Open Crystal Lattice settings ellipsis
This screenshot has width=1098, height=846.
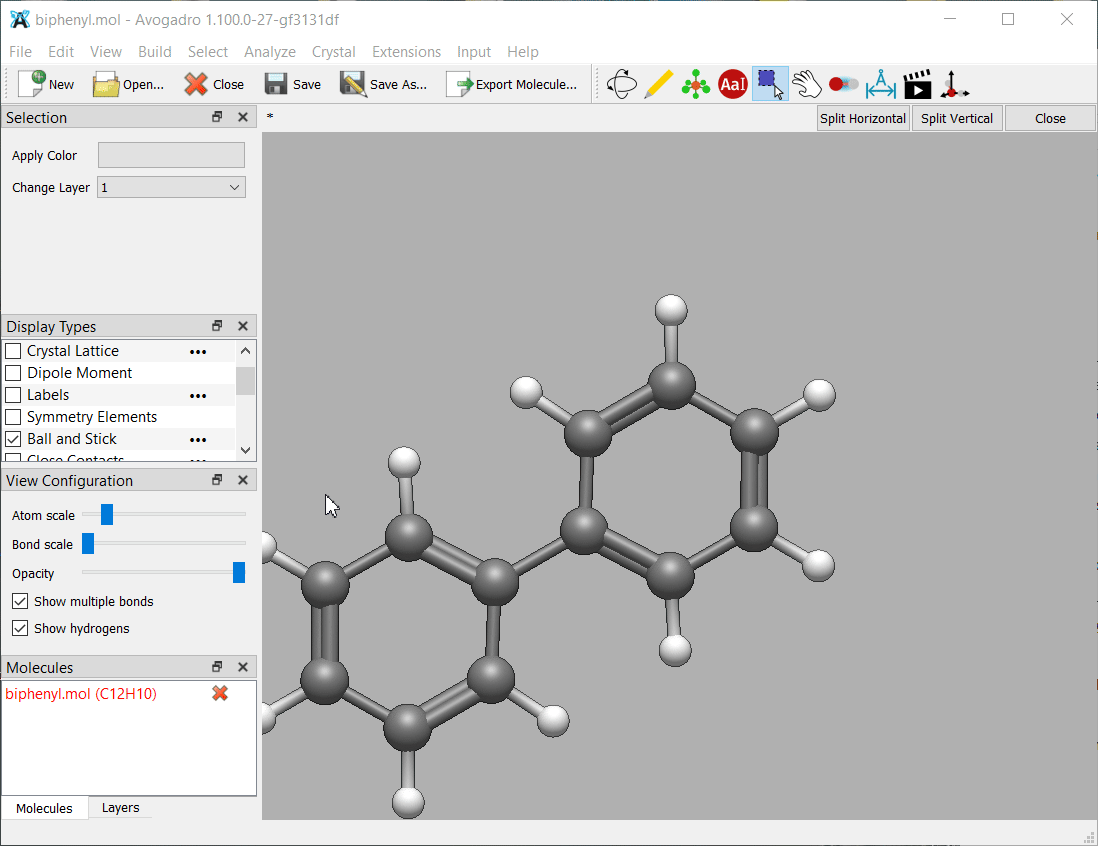[x=198, y=352]
